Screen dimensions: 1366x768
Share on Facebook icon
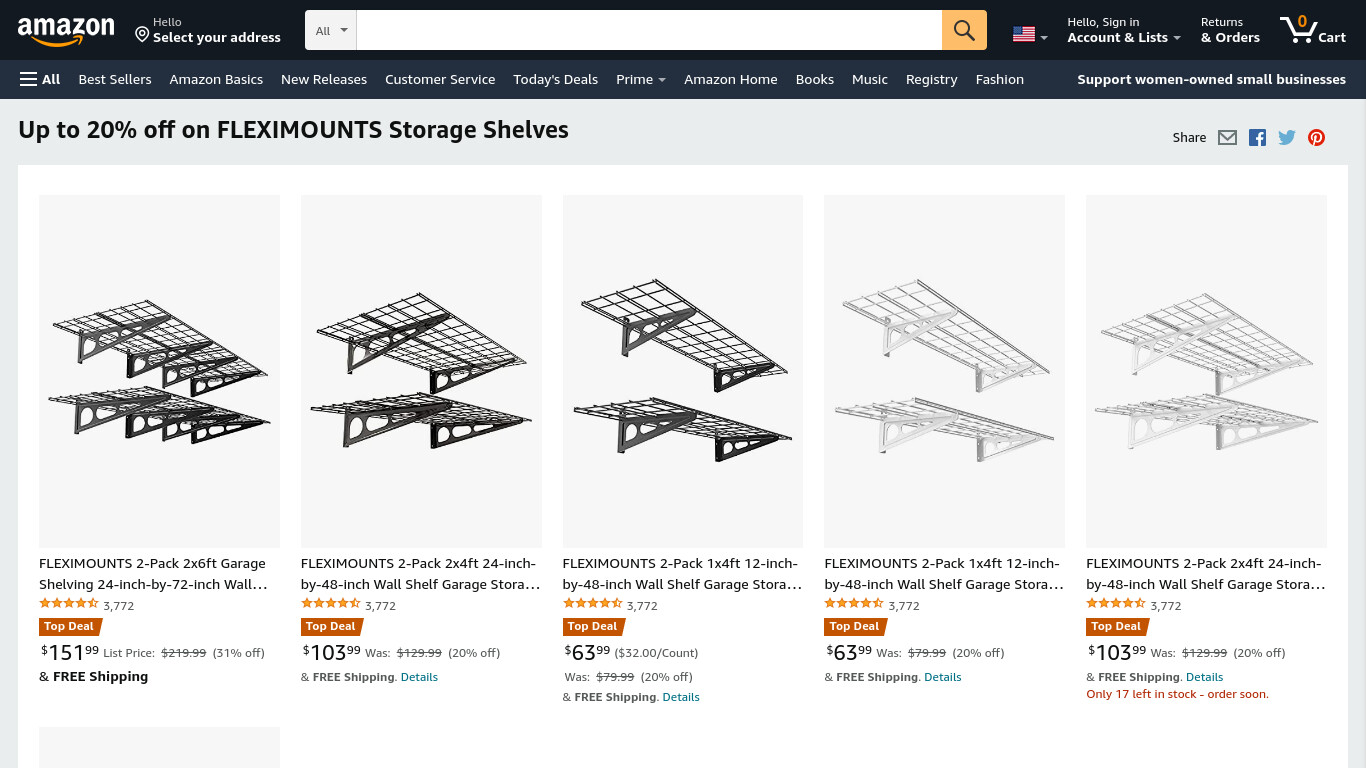click(x=1257, y=138)
